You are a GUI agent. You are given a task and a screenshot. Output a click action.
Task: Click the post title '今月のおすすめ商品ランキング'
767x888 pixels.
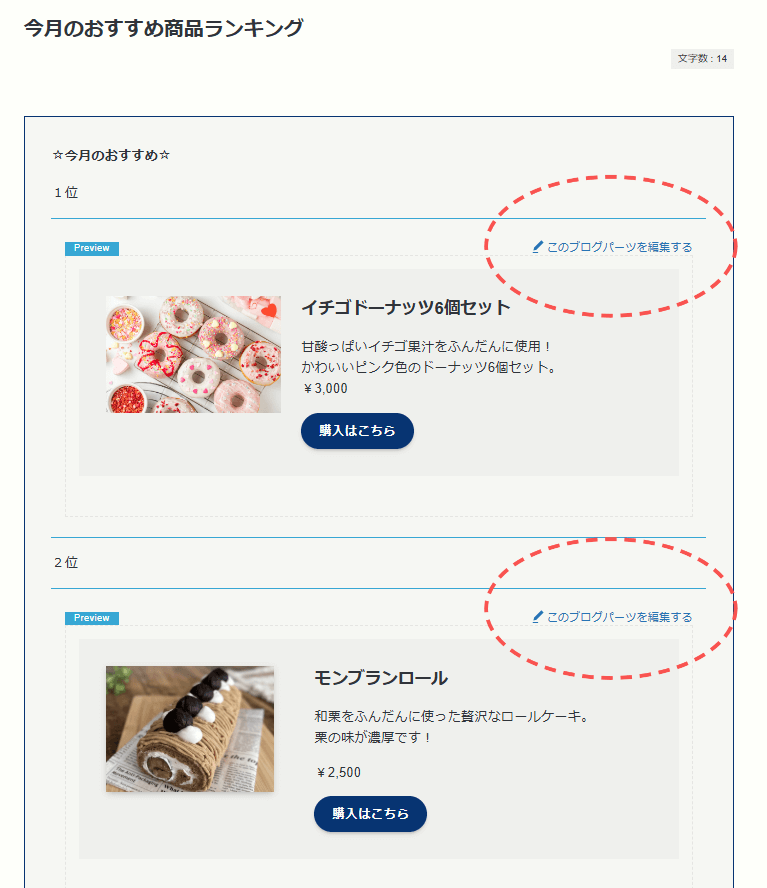coord(164,28)
